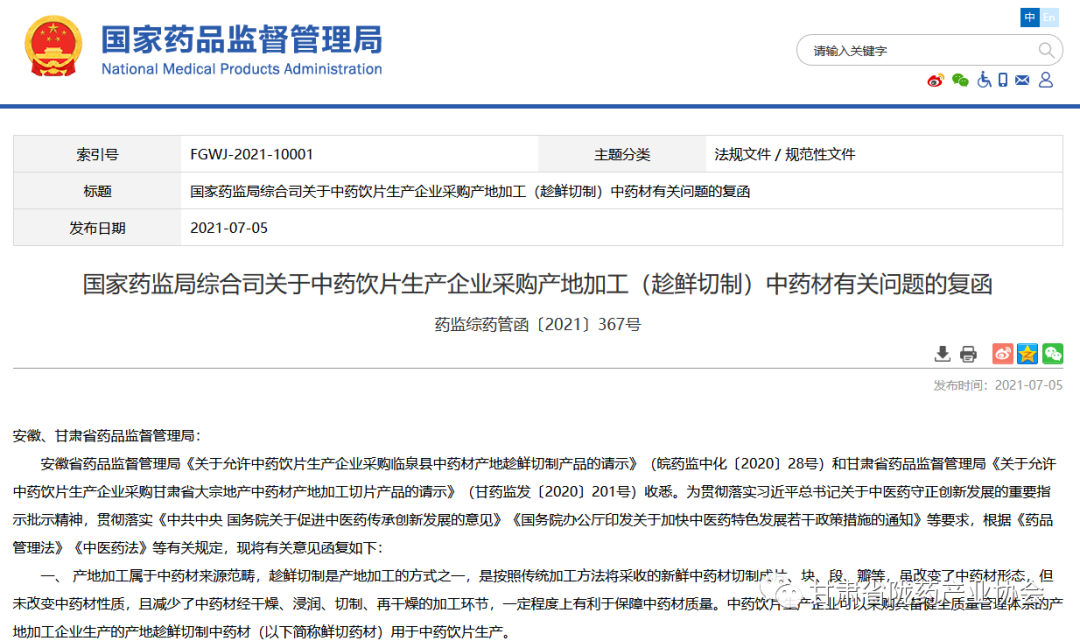Click the magnifier search icon

point(1046,50)
